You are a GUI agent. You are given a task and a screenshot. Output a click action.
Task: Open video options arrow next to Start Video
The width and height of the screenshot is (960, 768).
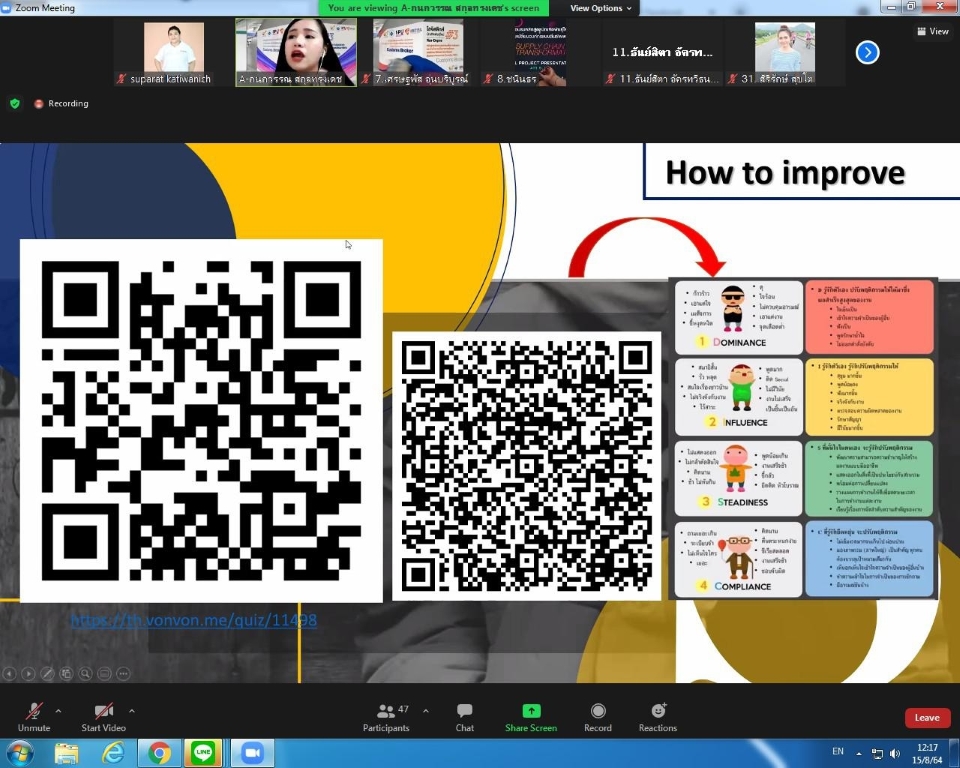pos(132,711)
